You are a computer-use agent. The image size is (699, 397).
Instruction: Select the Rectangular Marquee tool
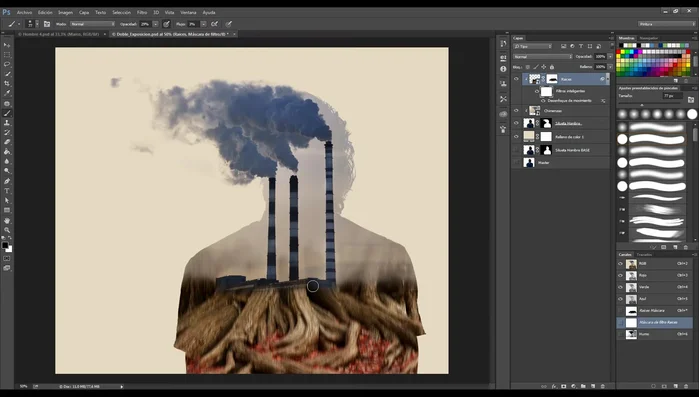pyautogui.click(x=7, y=55)
